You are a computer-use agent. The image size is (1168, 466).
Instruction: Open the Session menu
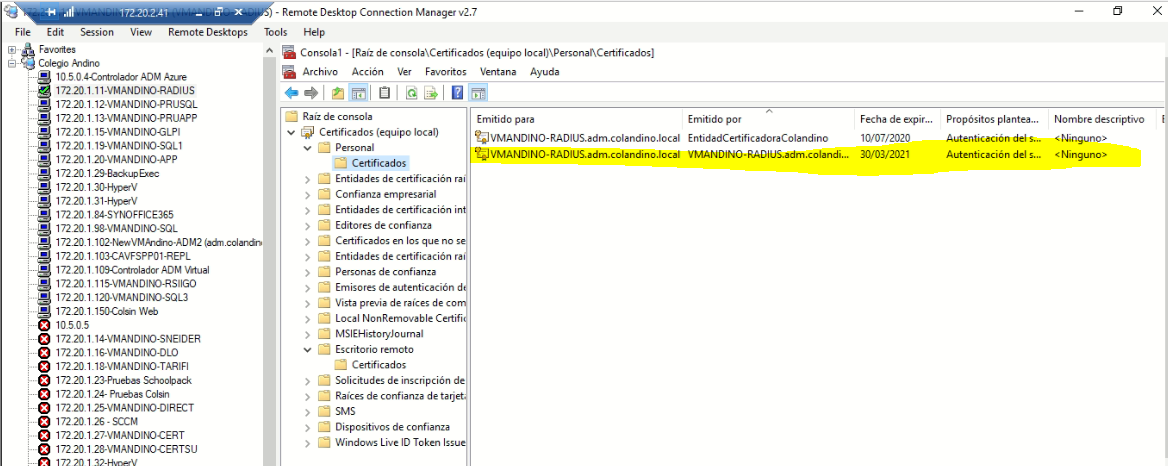tap(97, 32)
